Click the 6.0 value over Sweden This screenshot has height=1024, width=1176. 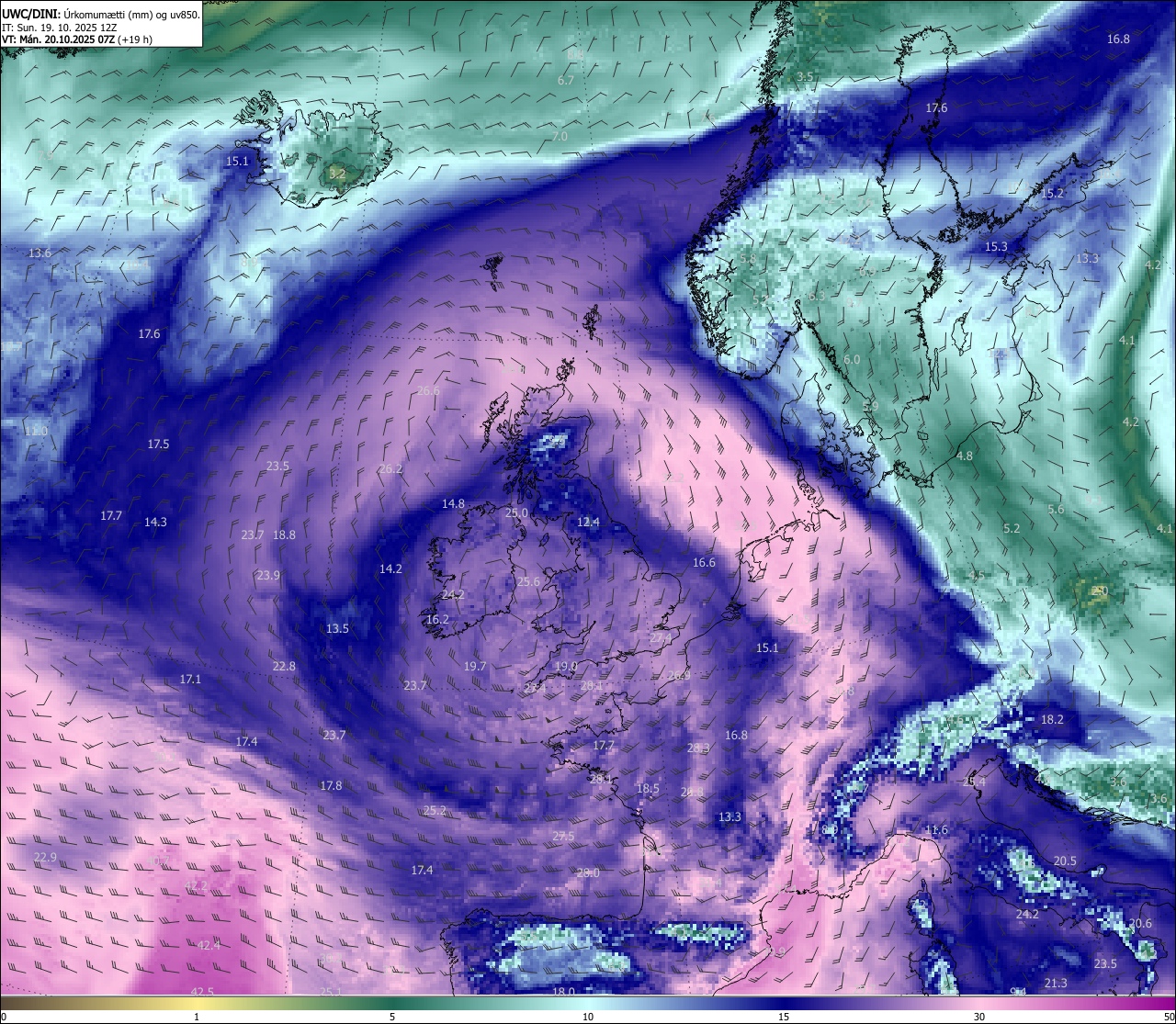click(x=852, y=360)
